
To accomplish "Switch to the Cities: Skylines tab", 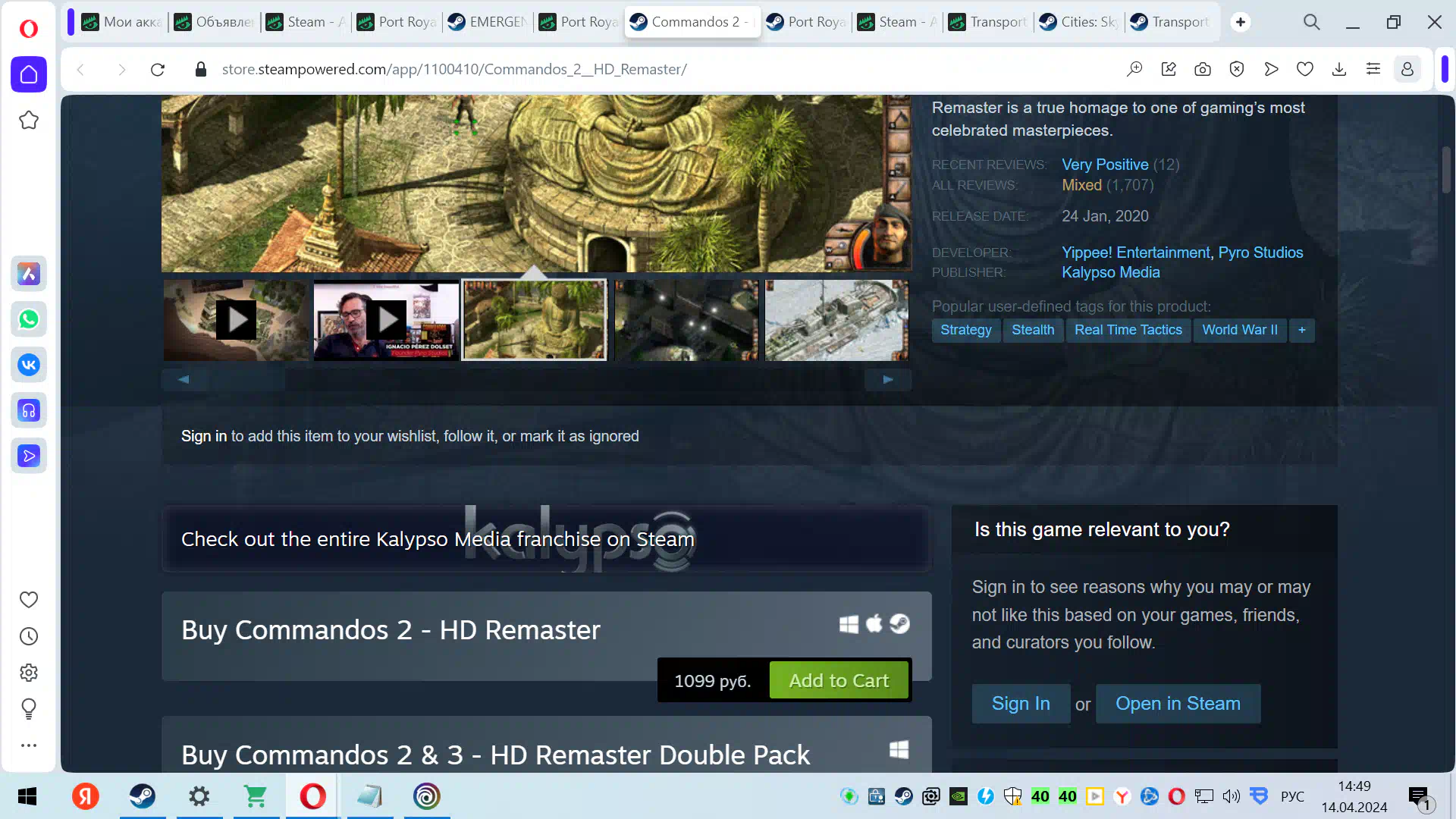I will click(x=1078, y=22).
